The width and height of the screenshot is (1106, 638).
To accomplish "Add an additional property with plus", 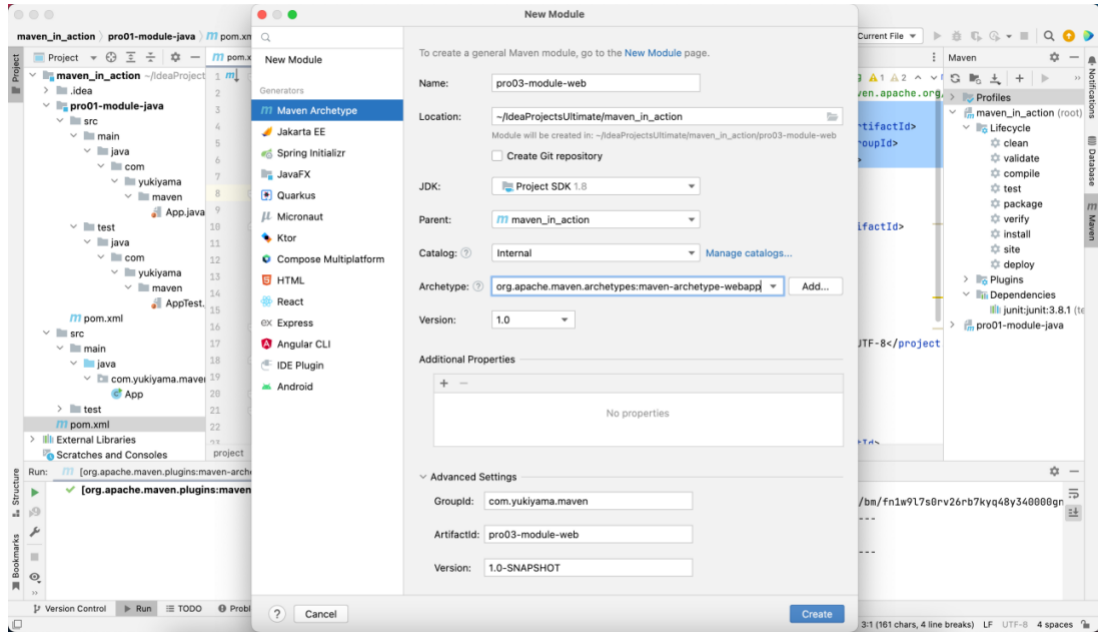I will (x=444, y=383).
